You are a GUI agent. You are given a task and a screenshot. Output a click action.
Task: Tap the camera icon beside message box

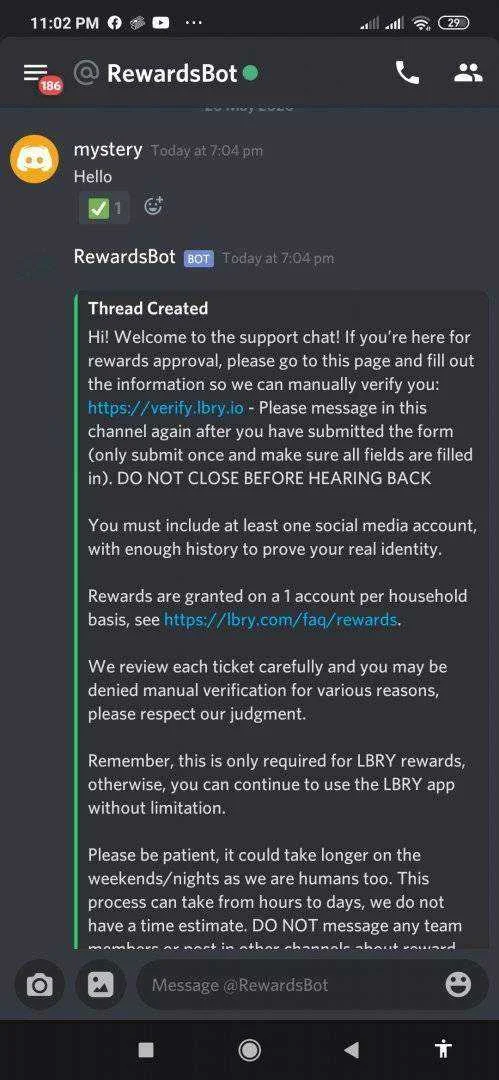point(39,986)
